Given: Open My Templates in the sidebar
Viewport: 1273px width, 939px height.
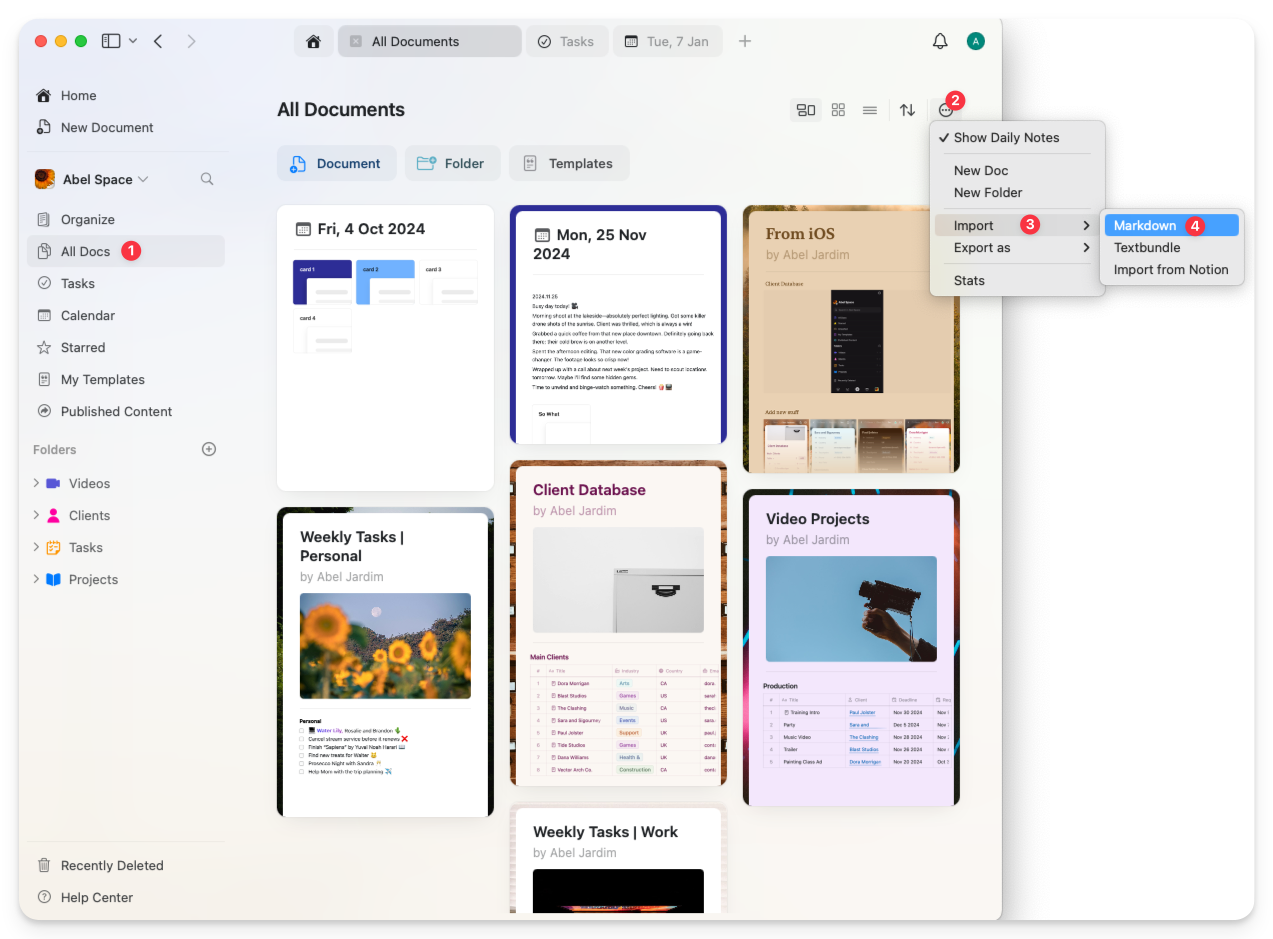Looking at the screenshot, I should pyautogui.click(x=126, y=380).
